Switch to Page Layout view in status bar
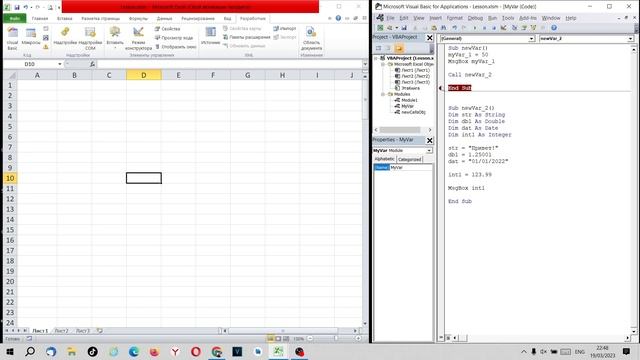Viewport: 640px width, 360px height. click(278, 338)
